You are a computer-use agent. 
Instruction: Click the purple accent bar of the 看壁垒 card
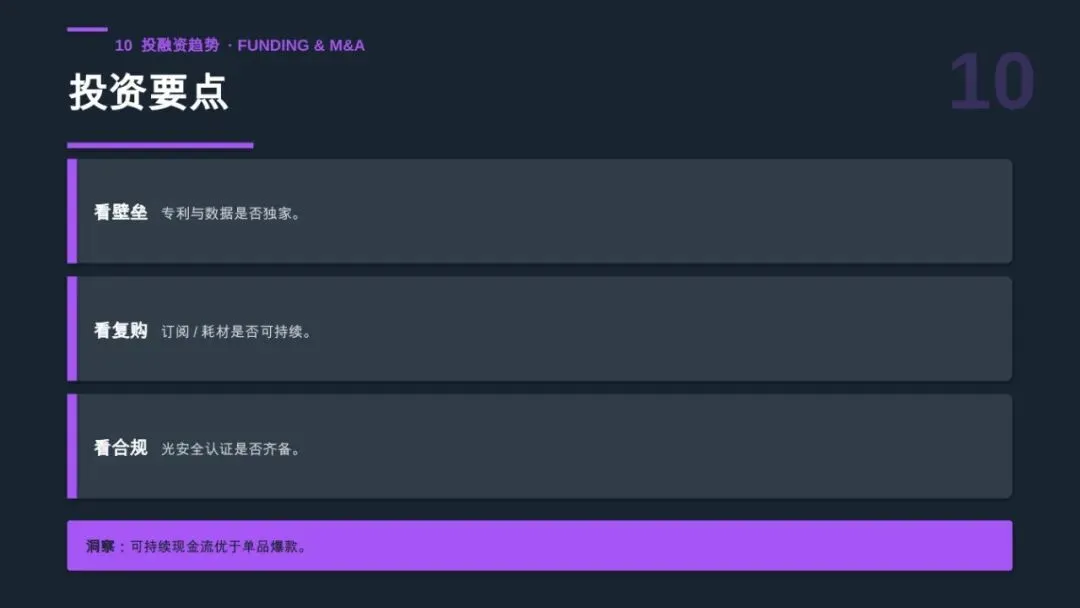click(x=72, y=211)
